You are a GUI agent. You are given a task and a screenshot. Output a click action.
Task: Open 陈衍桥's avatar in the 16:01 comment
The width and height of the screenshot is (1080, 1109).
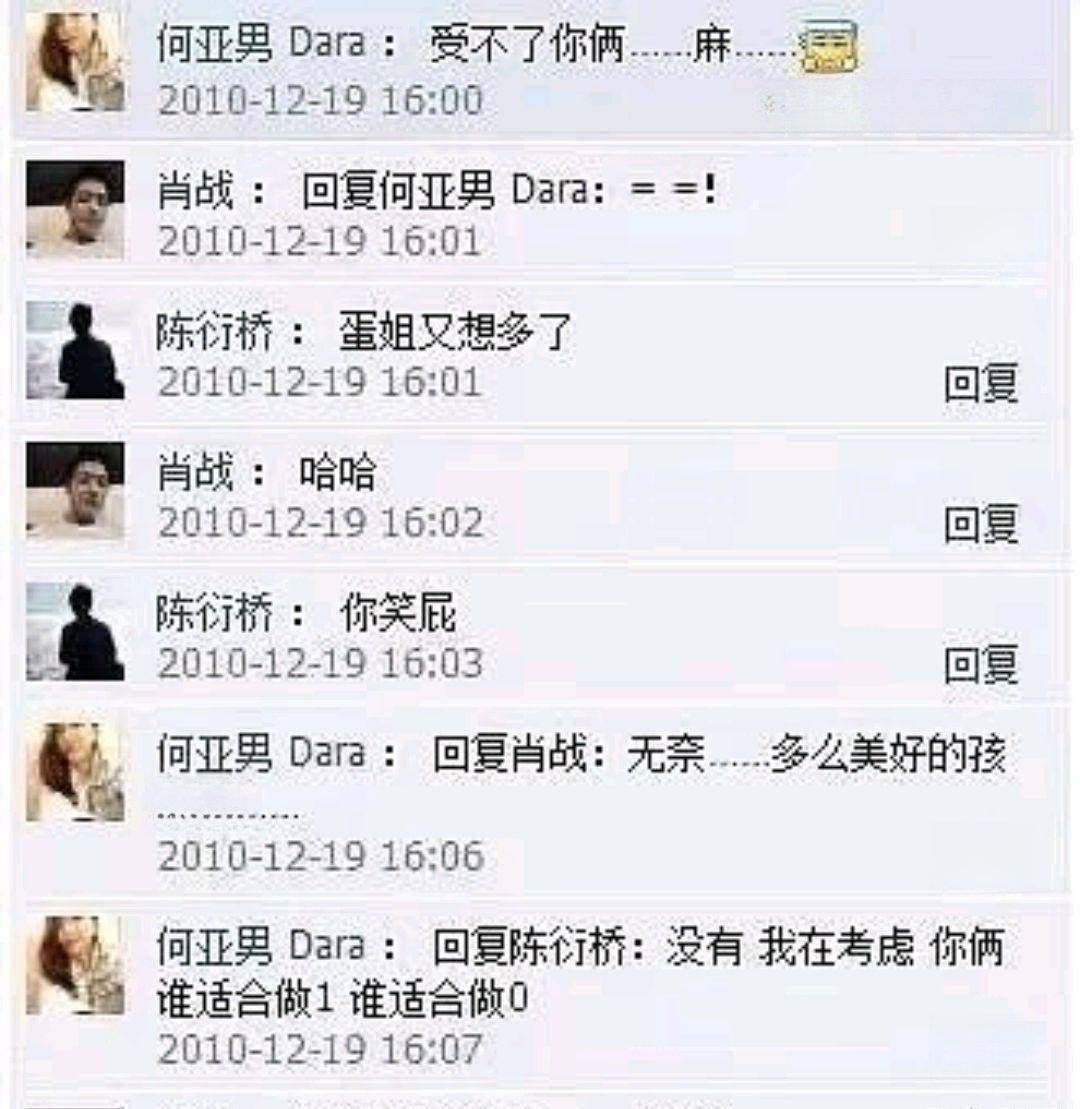pos(75,350)
